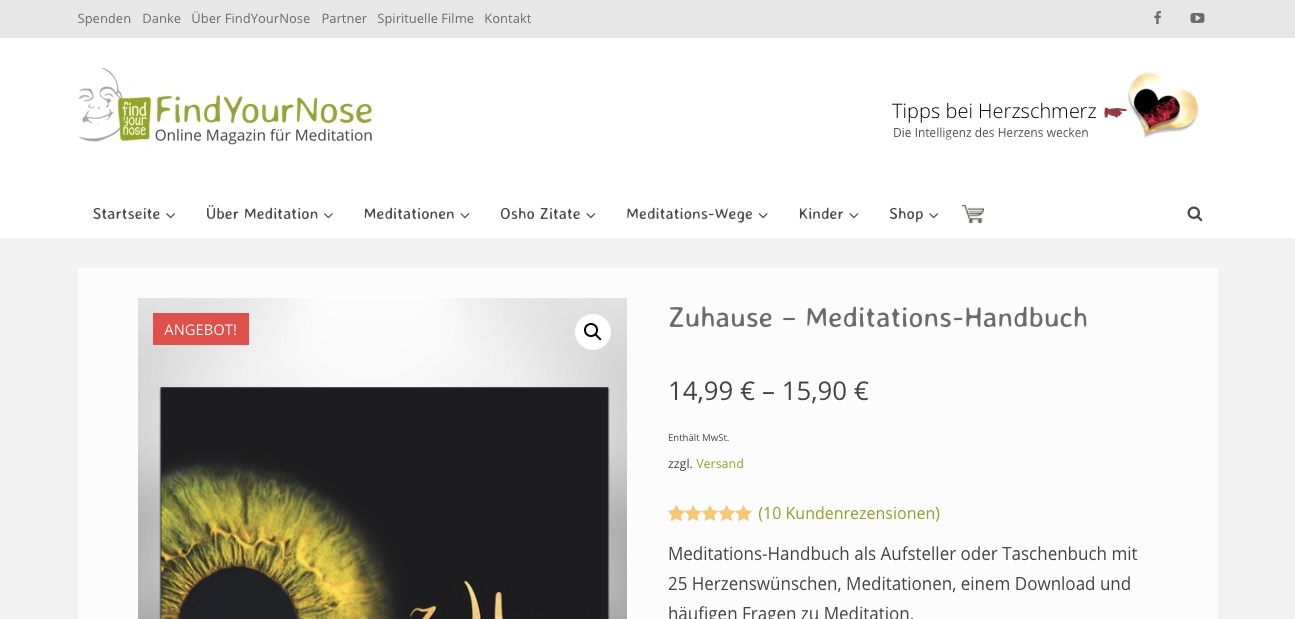1295x619 pixels.
Task: Click the red heart image banner
Action: click(x=1162, y=104)
